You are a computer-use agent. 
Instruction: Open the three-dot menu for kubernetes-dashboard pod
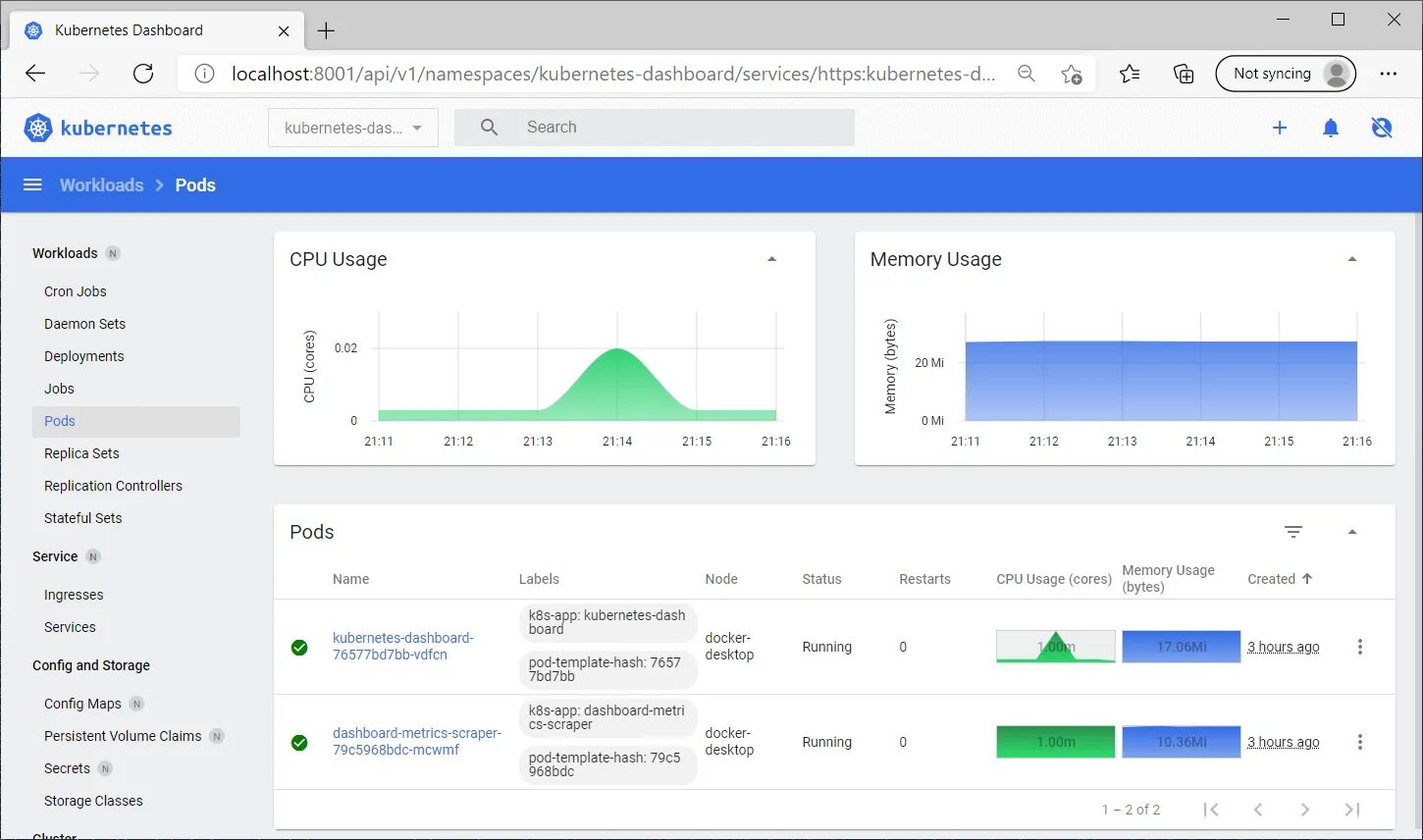(x=1359, y=647)
